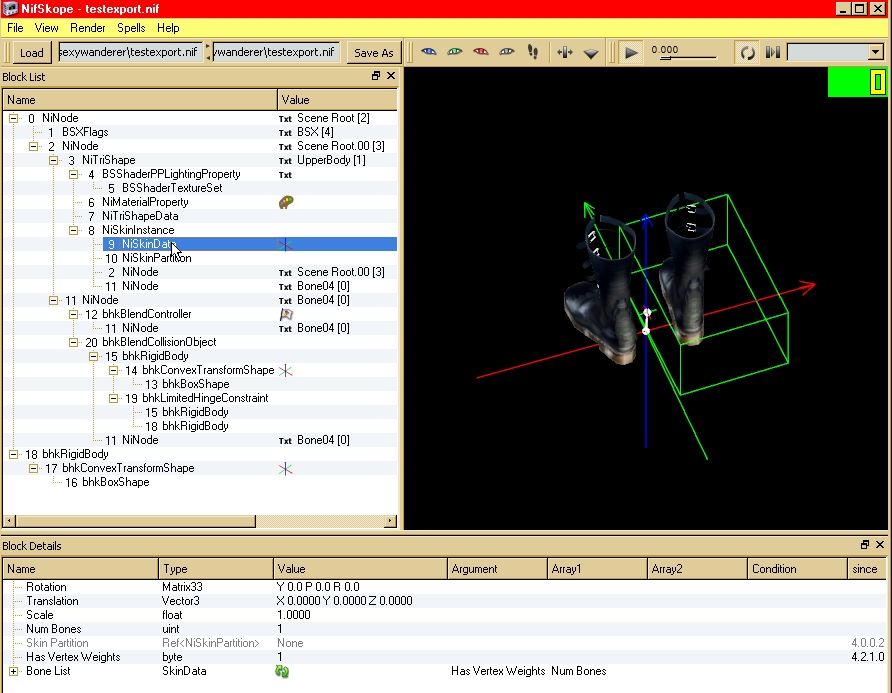Viewport: 892px width, 693px height.
Task: Open the Spells menu
Action: click(131, 28)
